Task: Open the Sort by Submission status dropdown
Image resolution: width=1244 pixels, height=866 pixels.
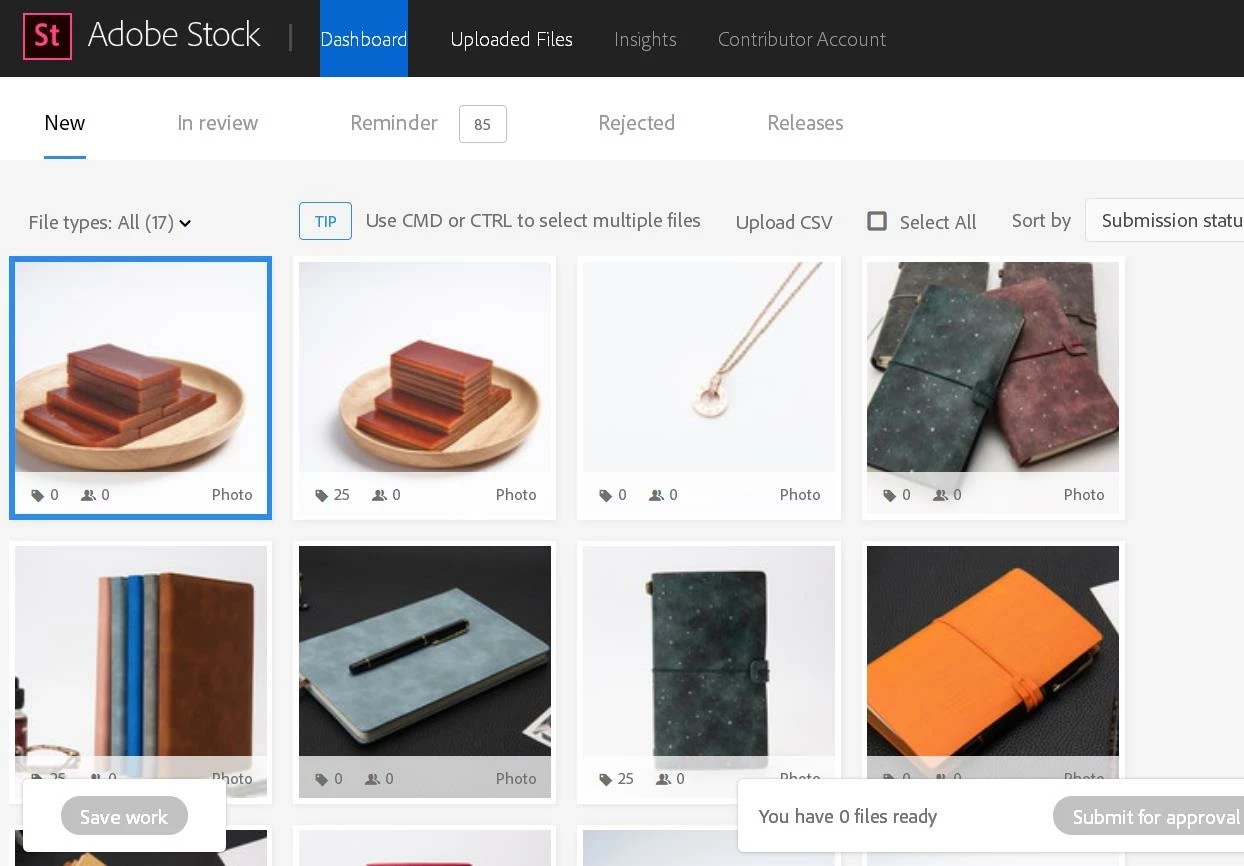Action: (x=1165, y=220)
